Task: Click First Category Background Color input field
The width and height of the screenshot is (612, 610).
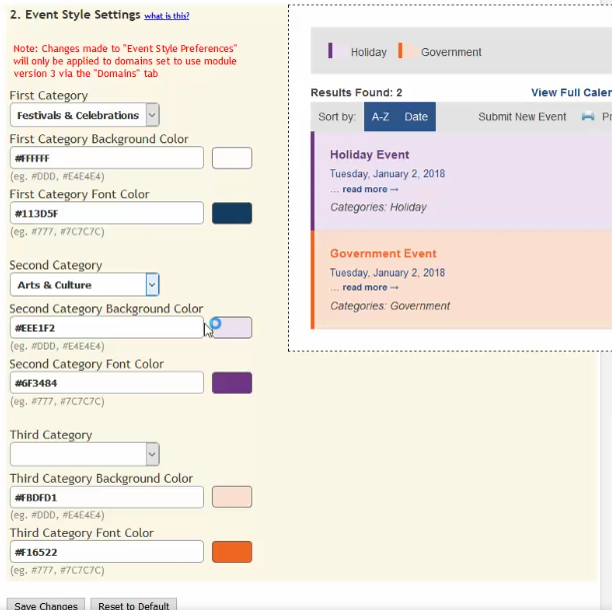Action: click(x=107, y=158)
